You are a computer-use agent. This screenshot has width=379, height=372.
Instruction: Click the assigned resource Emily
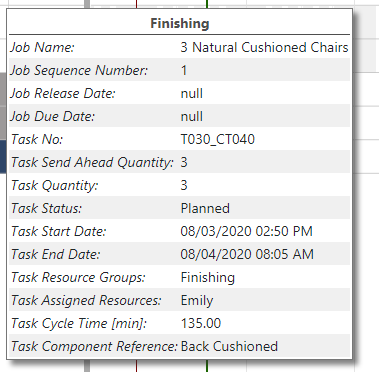pos(197,301)
